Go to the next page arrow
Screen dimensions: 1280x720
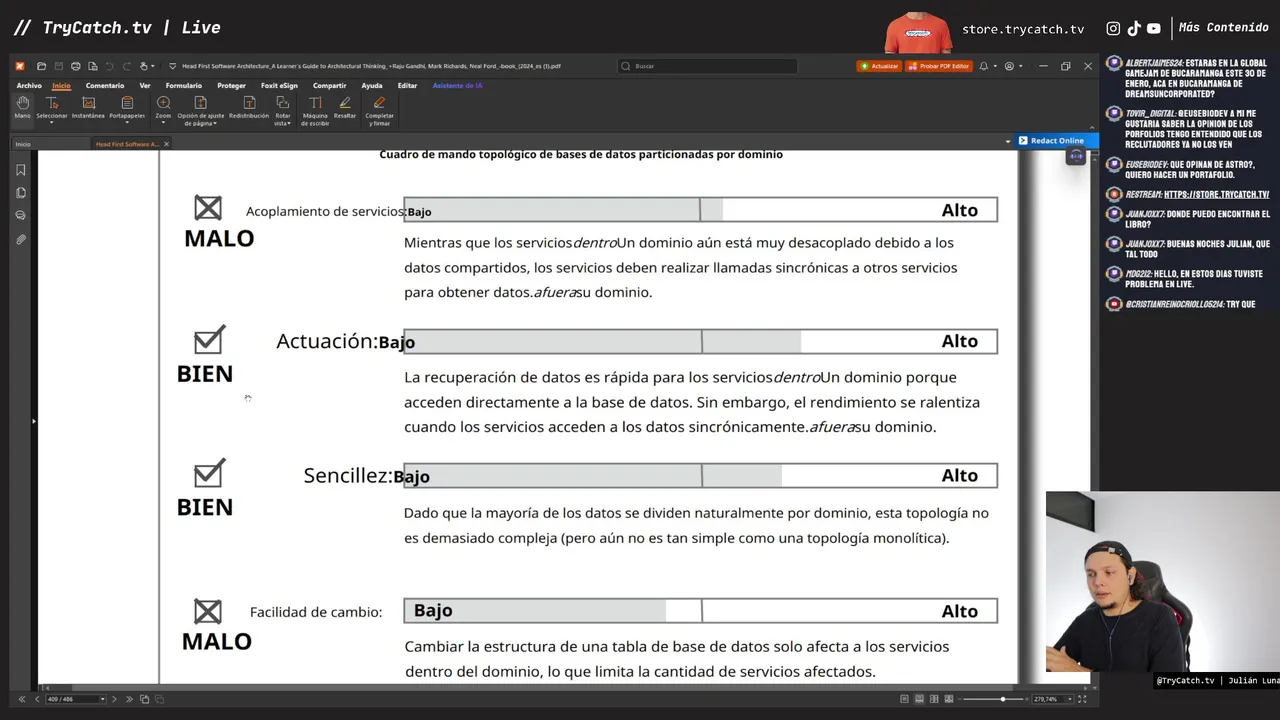(x=114, y=699)
